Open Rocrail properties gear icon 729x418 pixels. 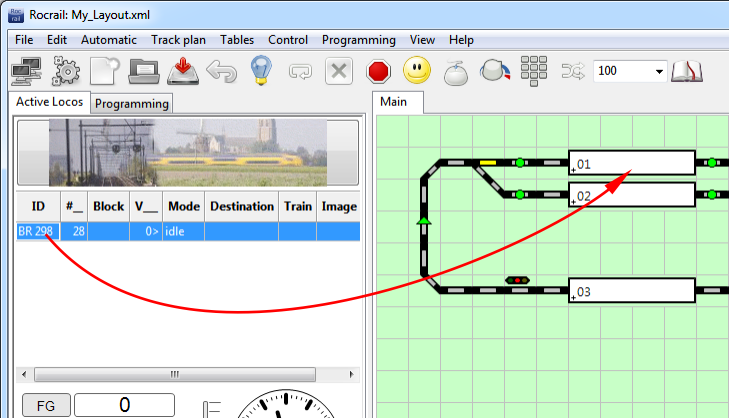(x=65, y=72)
